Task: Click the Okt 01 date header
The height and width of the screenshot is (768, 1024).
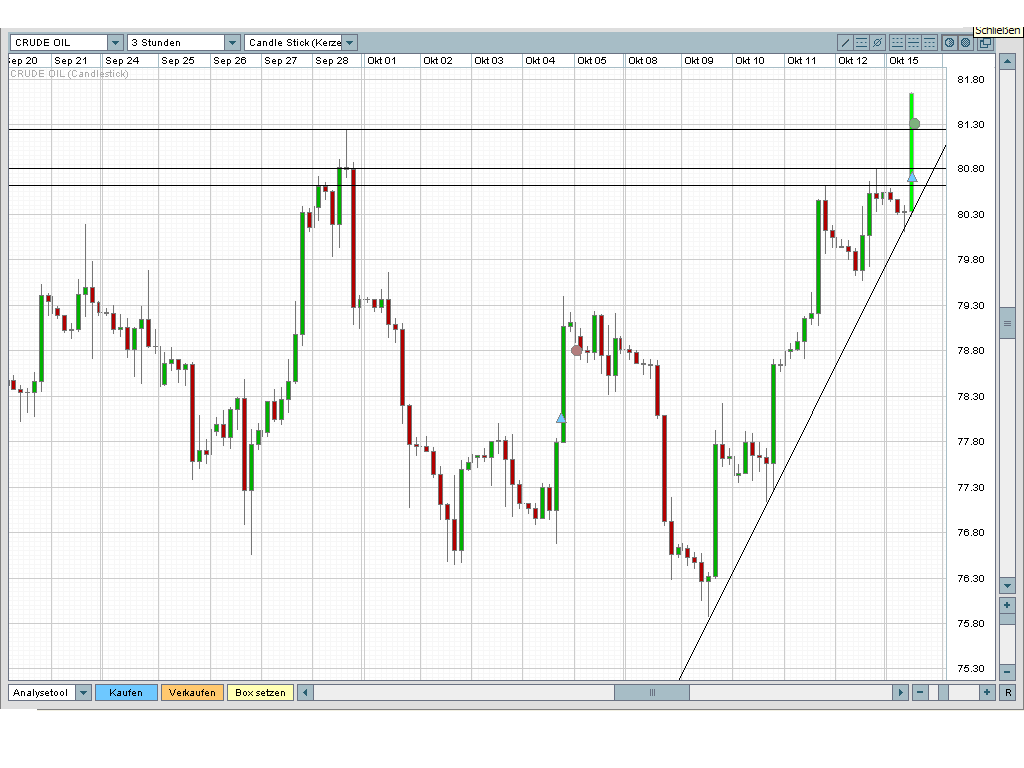Action: click(382, 61)
